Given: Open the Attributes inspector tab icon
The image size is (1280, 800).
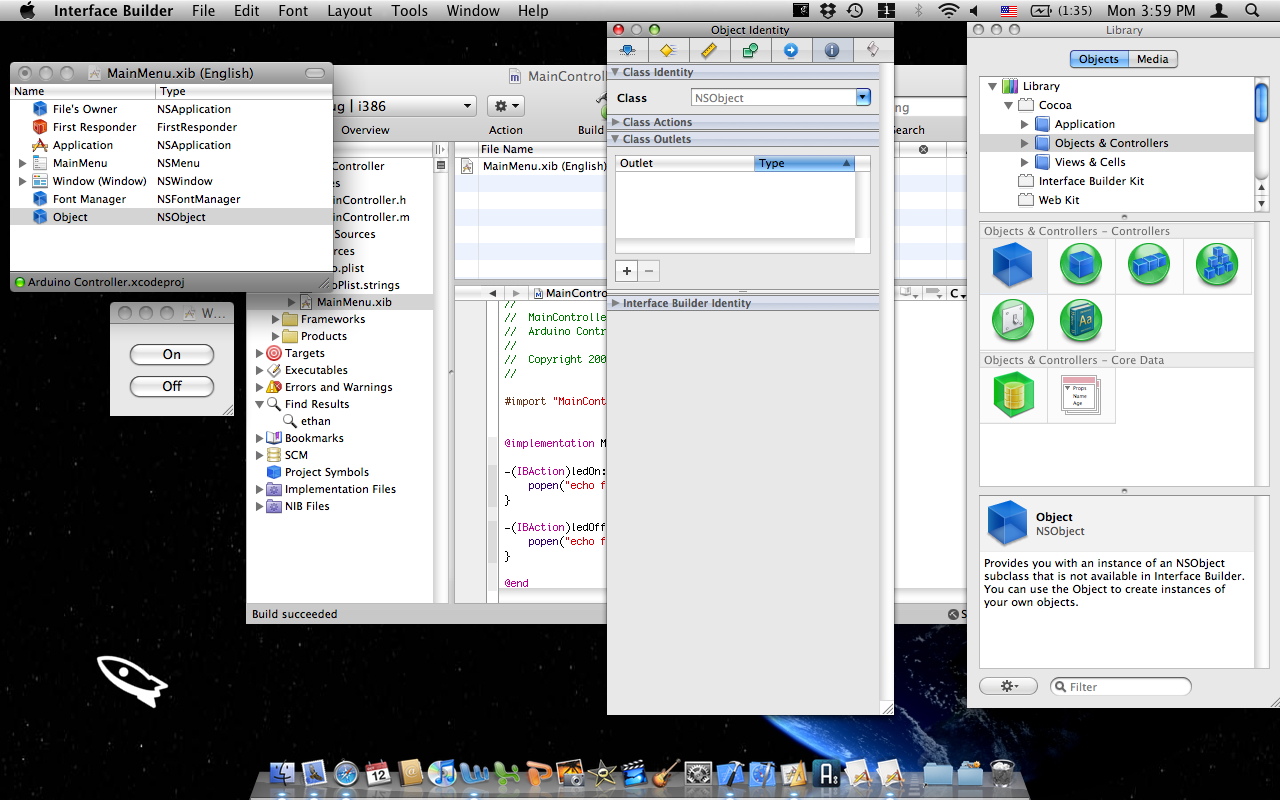Looking at the screenshot, I should (628, 50).
